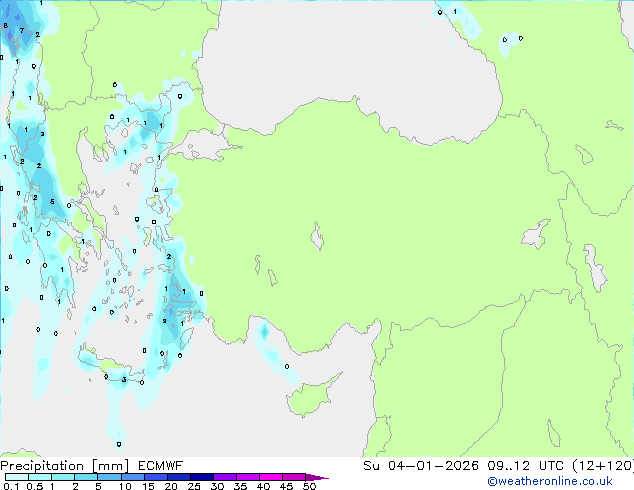Click Lake Van in eastern Turkey
The width and height of the screenshot is (634, 490).
[536, 235]
